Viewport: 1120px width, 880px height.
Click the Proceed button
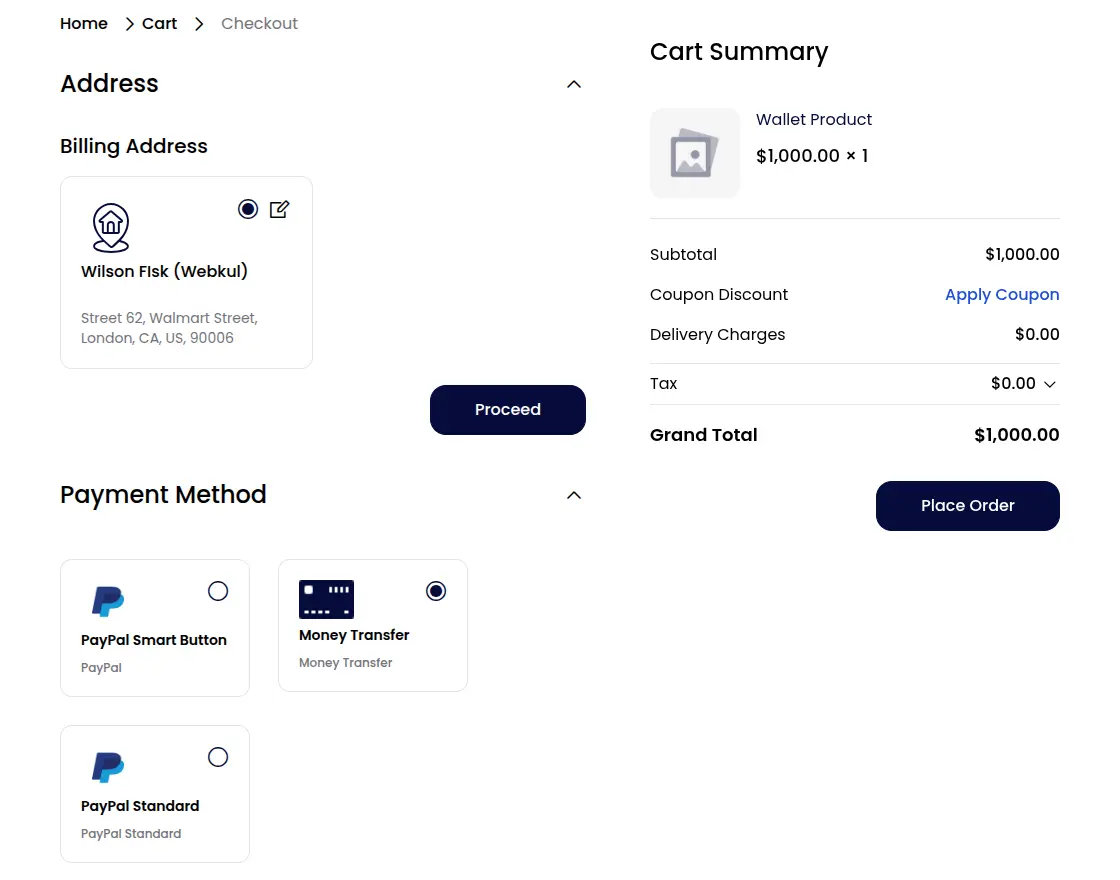507,410
